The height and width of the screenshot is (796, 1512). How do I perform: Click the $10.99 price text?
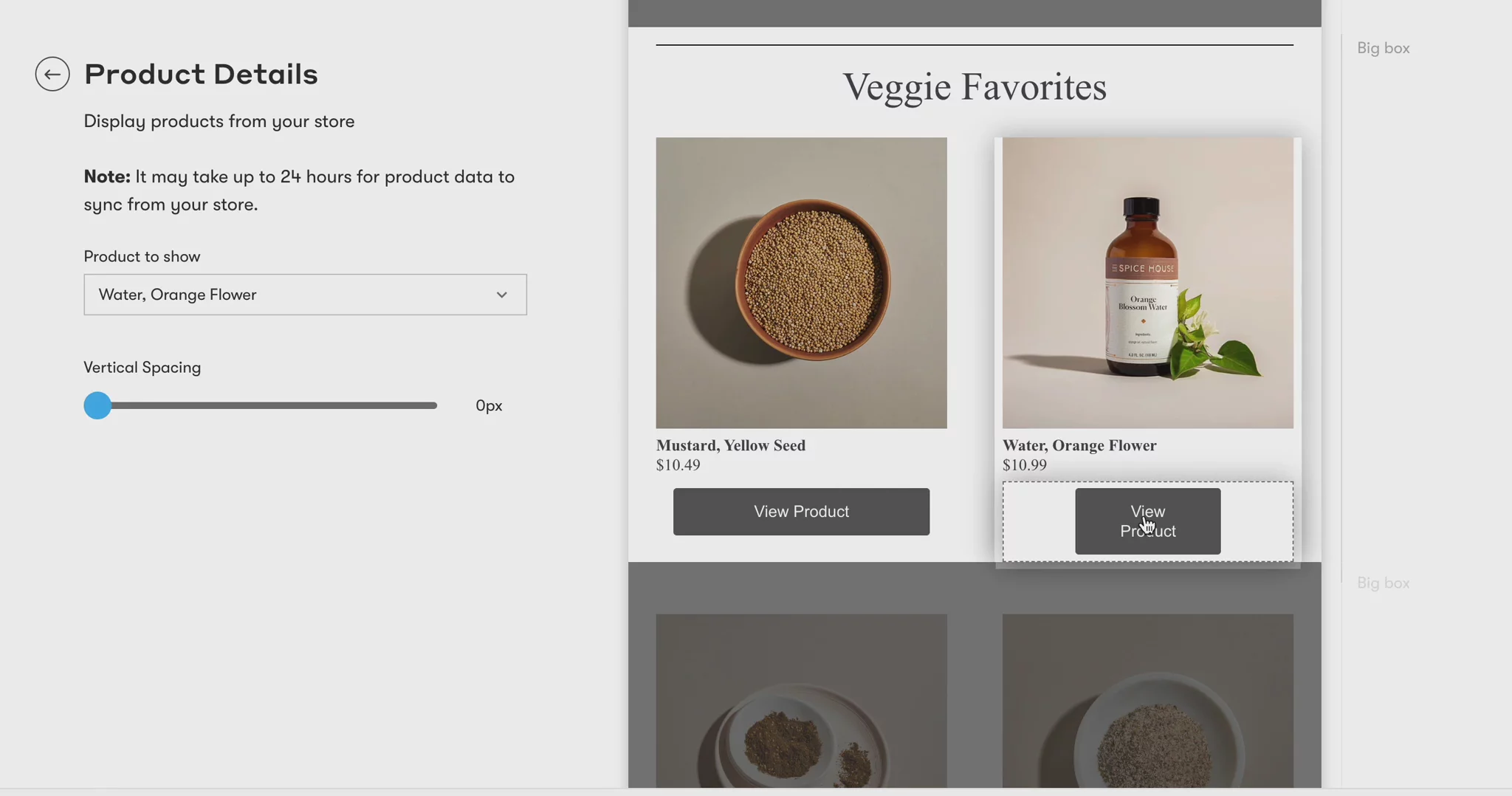point(1024,465)
